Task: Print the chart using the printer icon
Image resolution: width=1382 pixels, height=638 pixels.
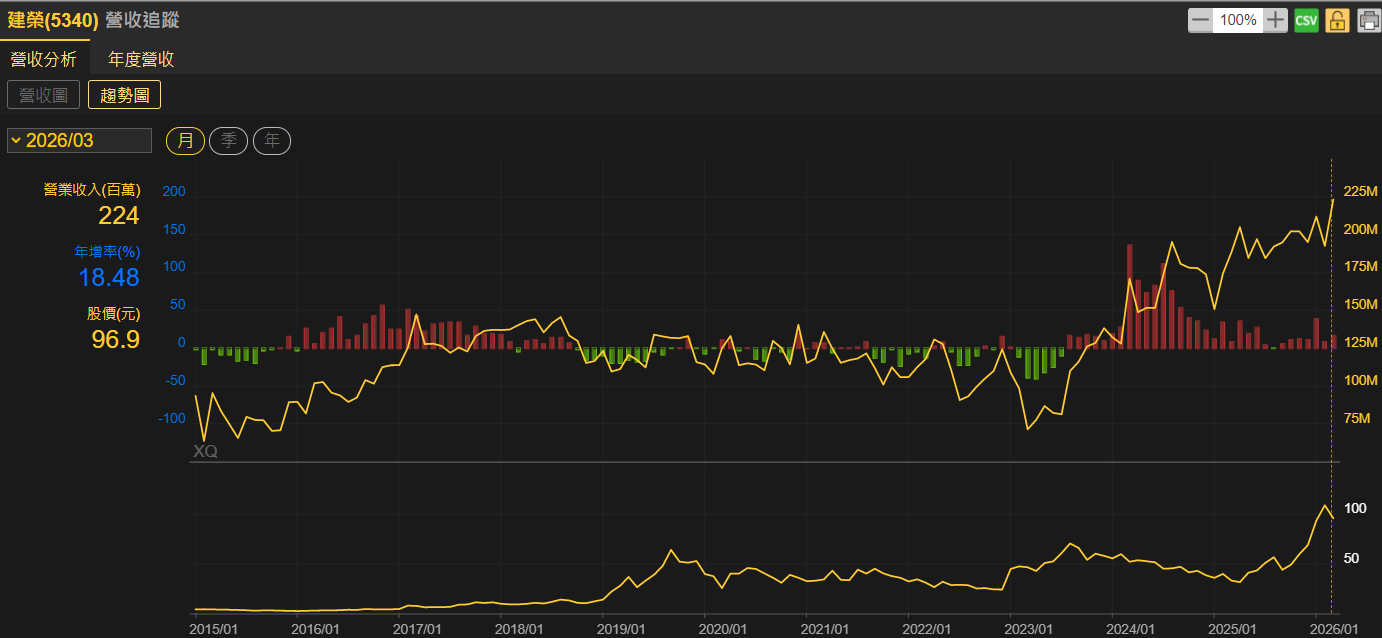Action: pos(1368,20)
